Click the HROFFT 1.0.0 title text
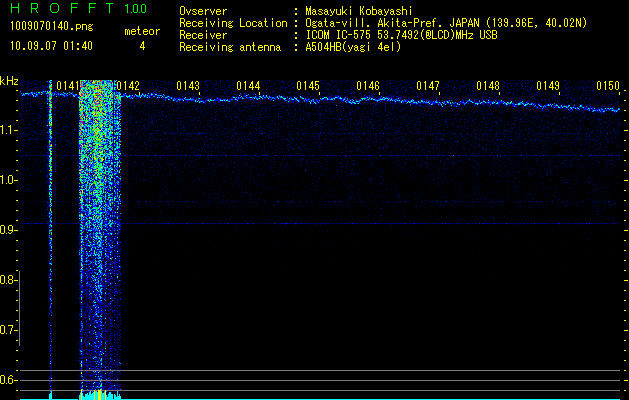This screenshot has height=400, width=629. click(x=79, y=8)
